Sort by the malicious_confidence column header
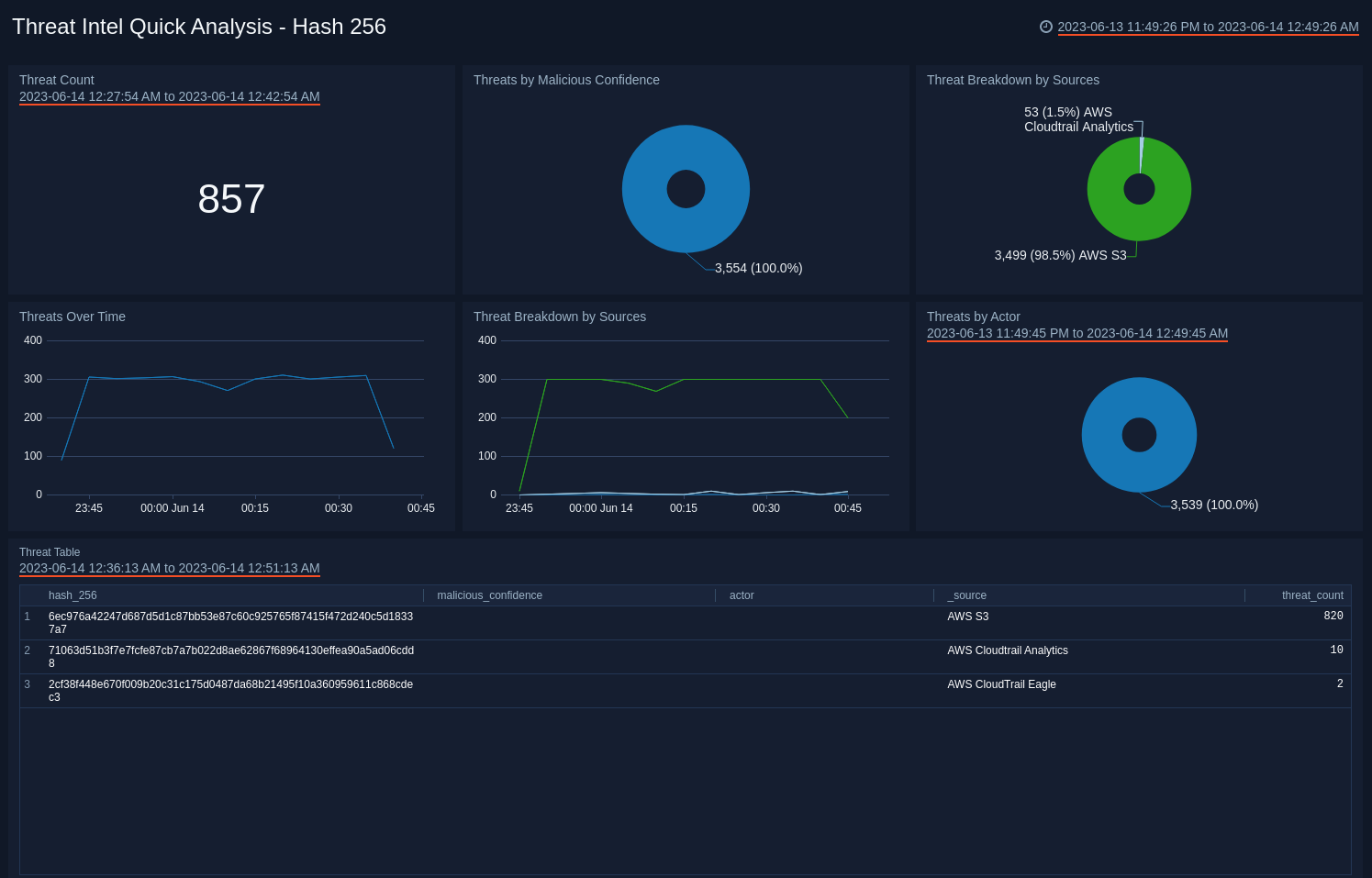1372x878 pixels. click(489, 595)
